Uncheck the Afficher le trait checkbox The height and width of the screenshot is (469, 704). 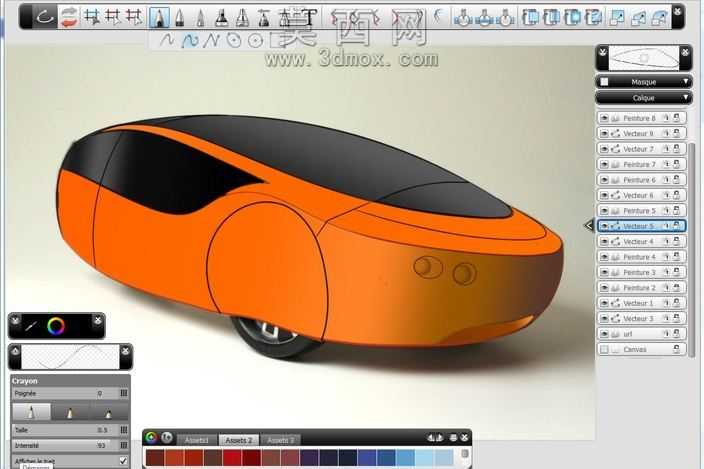[x=123, y=461]
